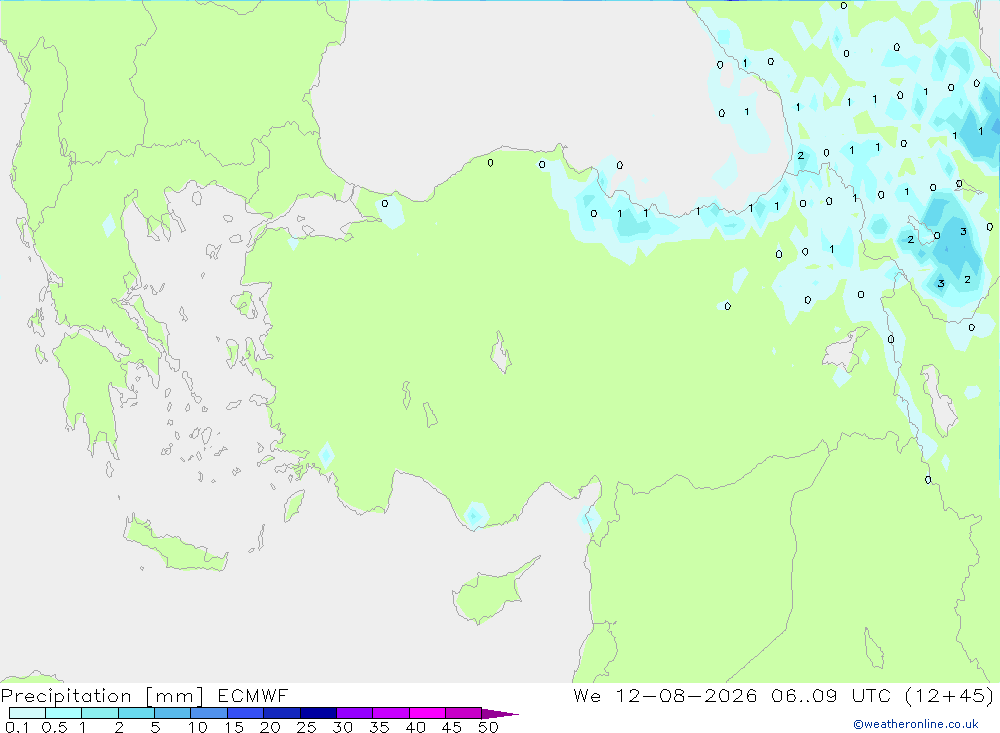Image resolution: width=1000 pixels, height=733 pixels.
Task: Choose the 10–15 mm blue swatch
Action: click(x=209, y=713)
